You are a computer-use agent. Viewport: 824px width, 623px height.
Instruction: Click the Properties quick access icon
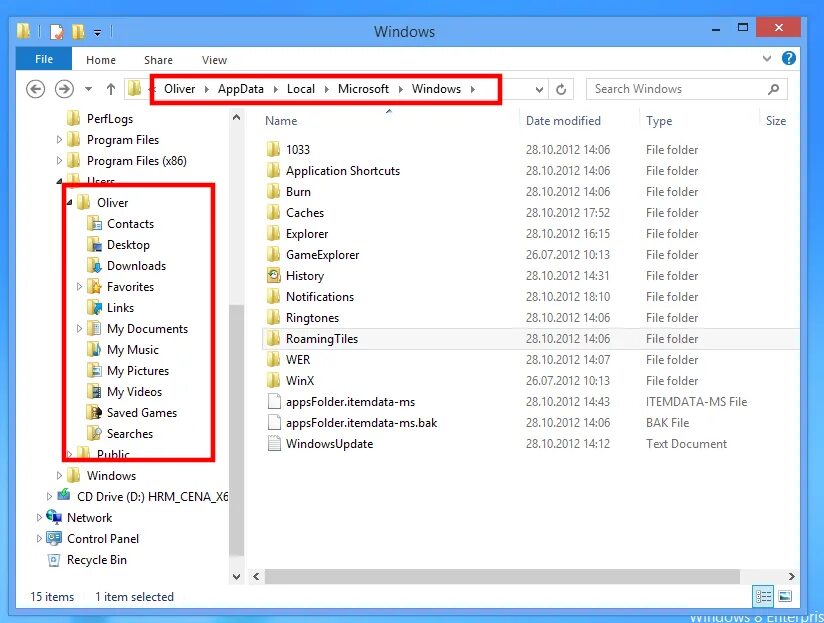(x=56, y=32)
